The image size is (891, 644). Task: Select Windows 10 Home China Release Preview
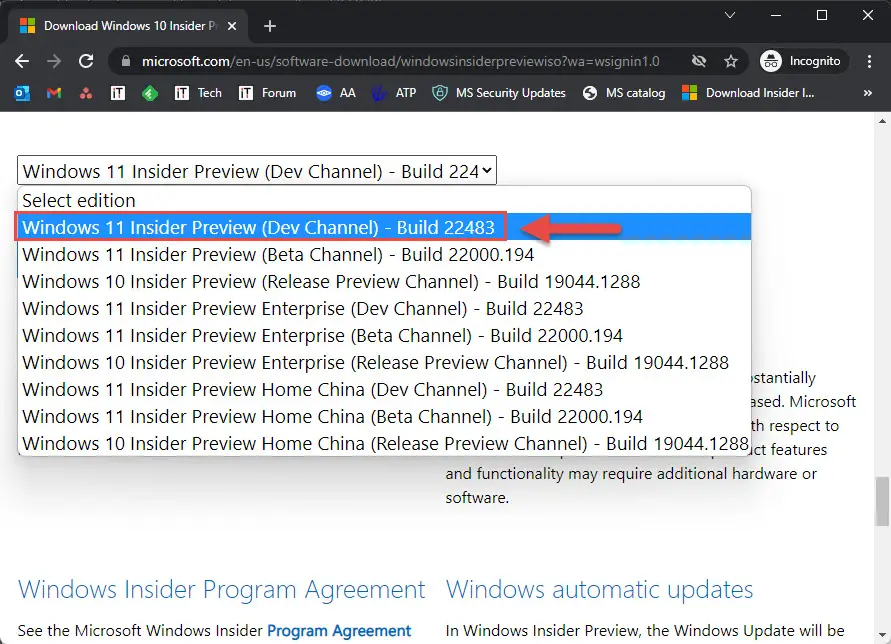click(x=384, y=443)
